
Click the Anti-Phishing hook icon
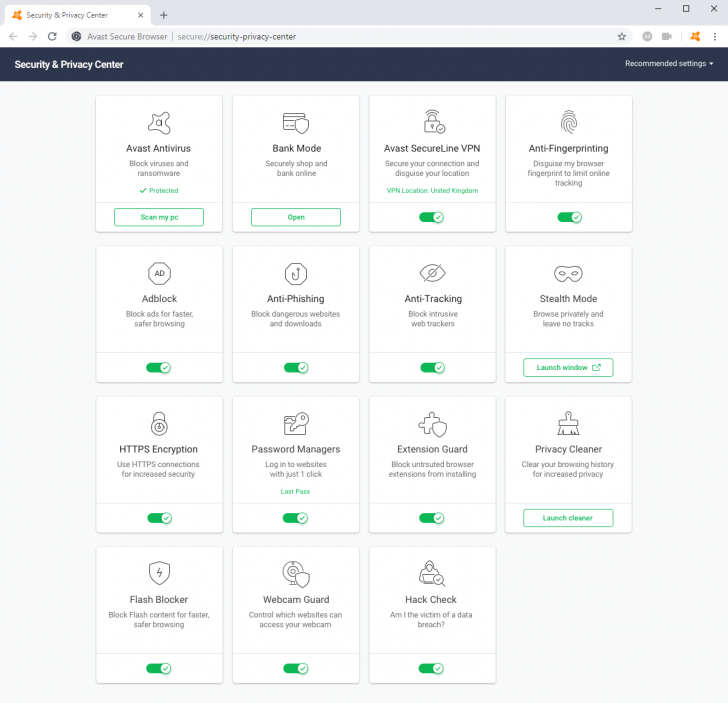click(296, 273)
